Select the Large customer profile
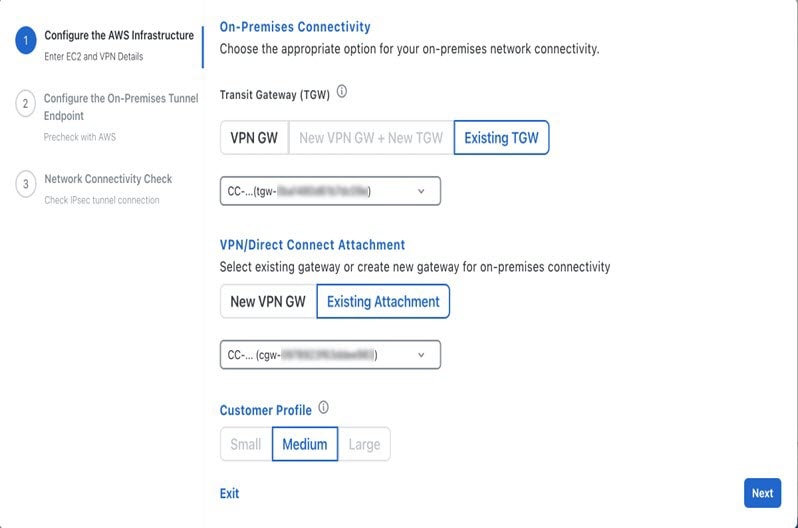 tap(364, 444)
